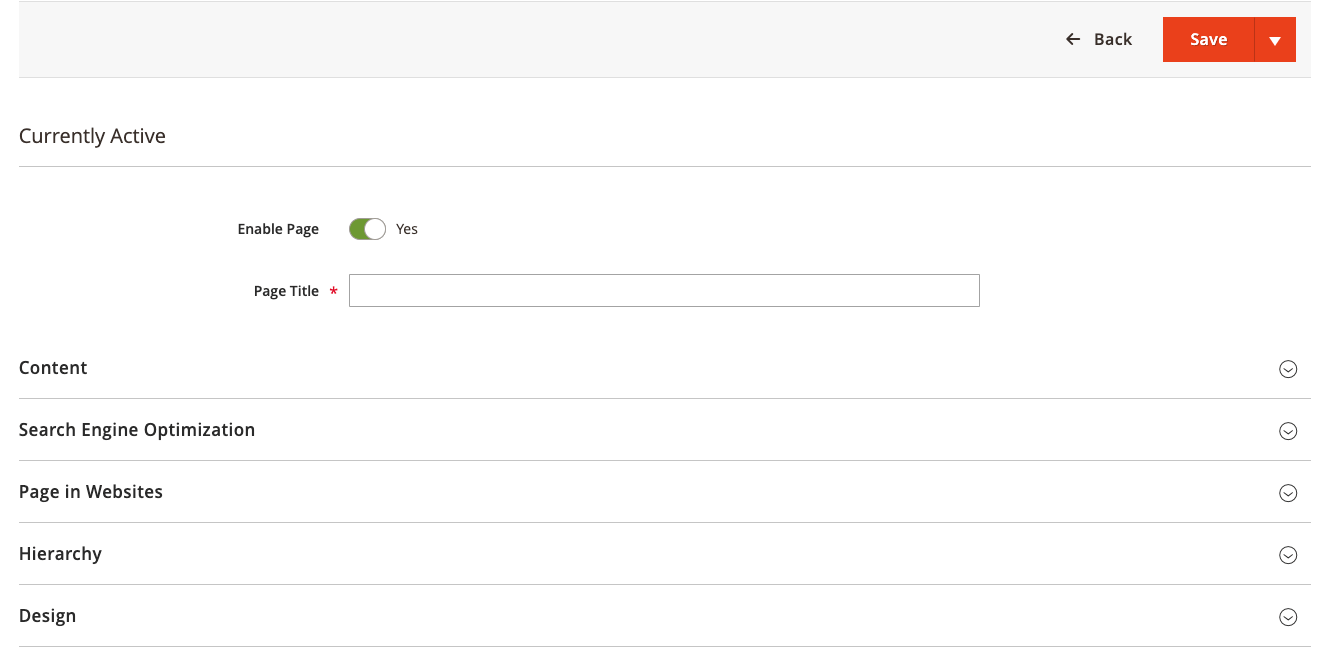
Task: Click the required-field asterisk beside Page Title
Action: point(333,291)
